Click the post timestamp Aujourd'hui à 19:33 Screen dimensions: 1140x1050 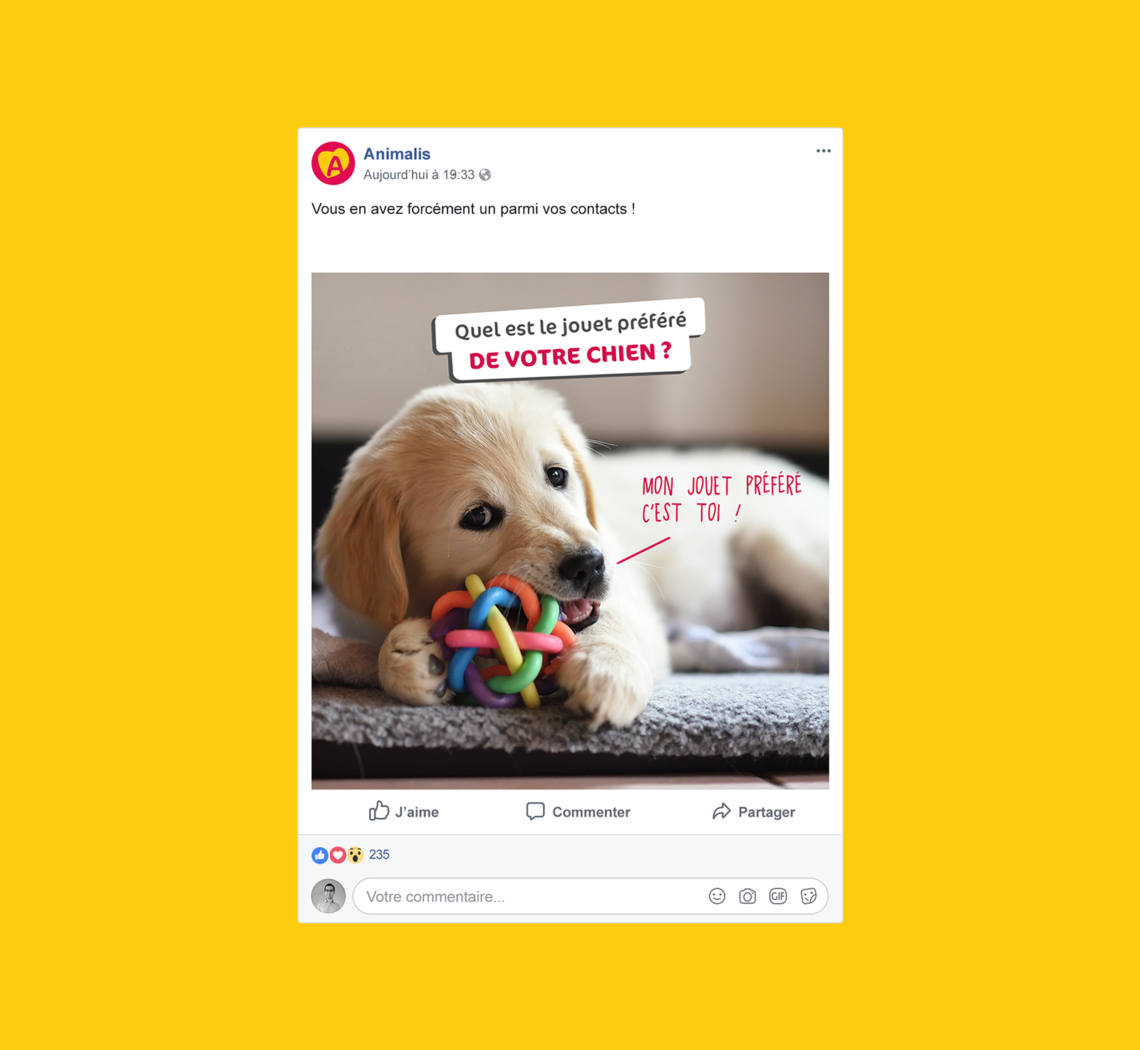point(419,175)
